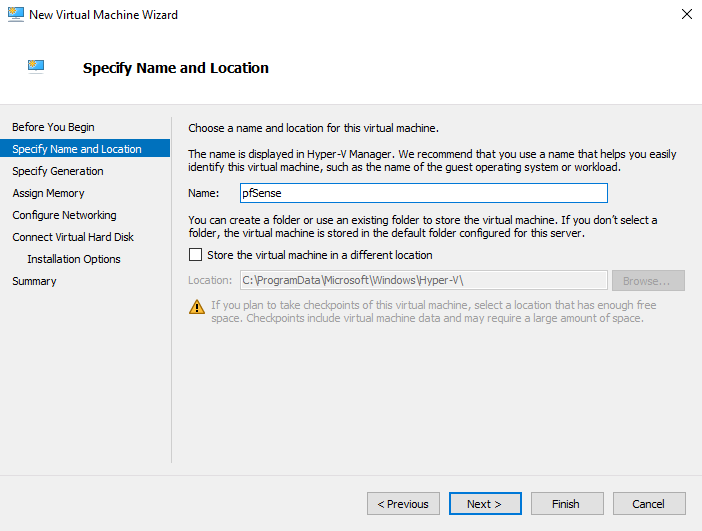Proceed with the Next button
702x531 pixels.
click(x=485, y=504)
